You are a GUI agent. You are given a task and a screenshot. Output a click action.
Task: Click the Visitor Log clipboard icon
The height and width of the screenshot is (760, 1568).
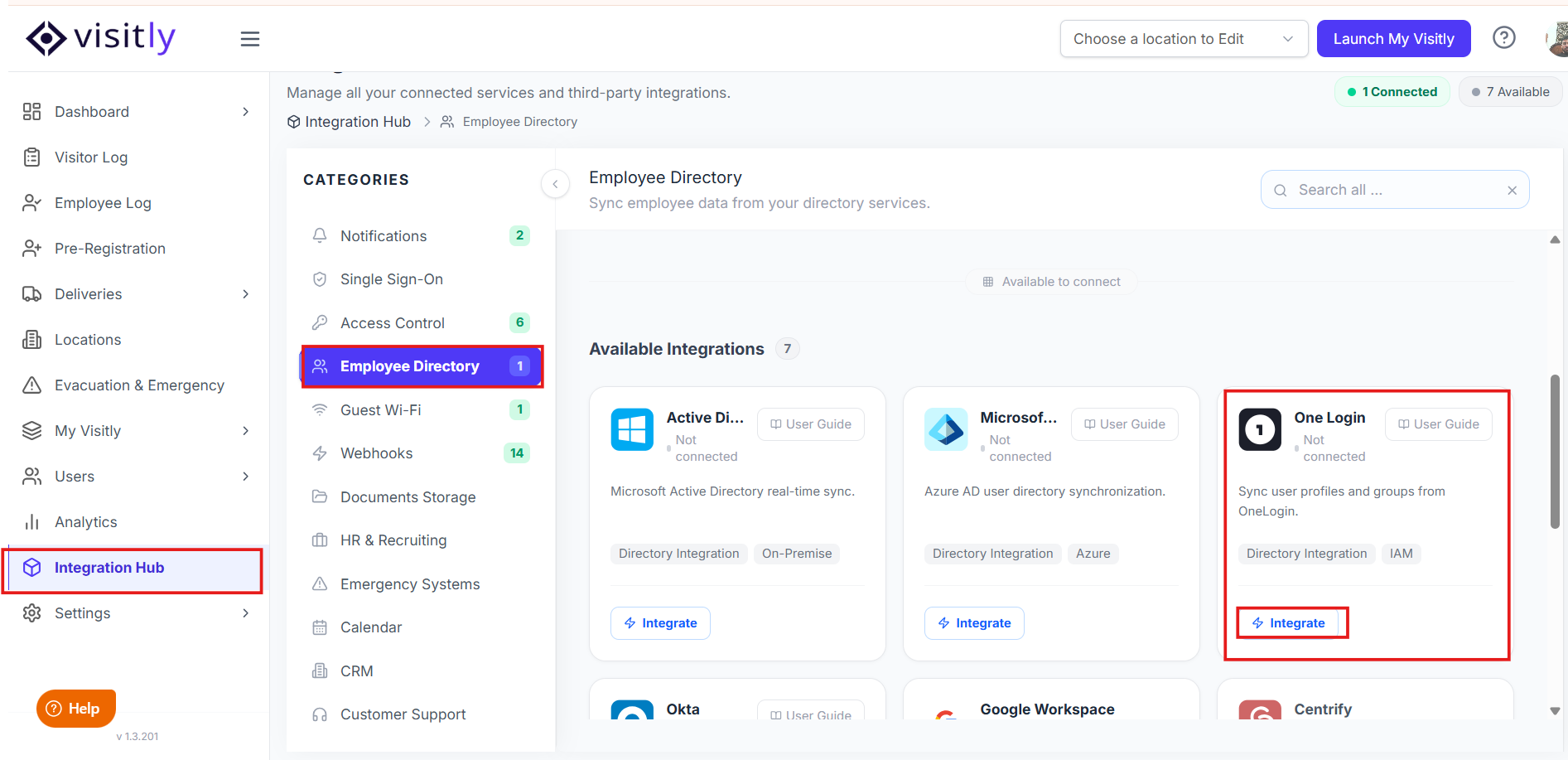(31, 157)
